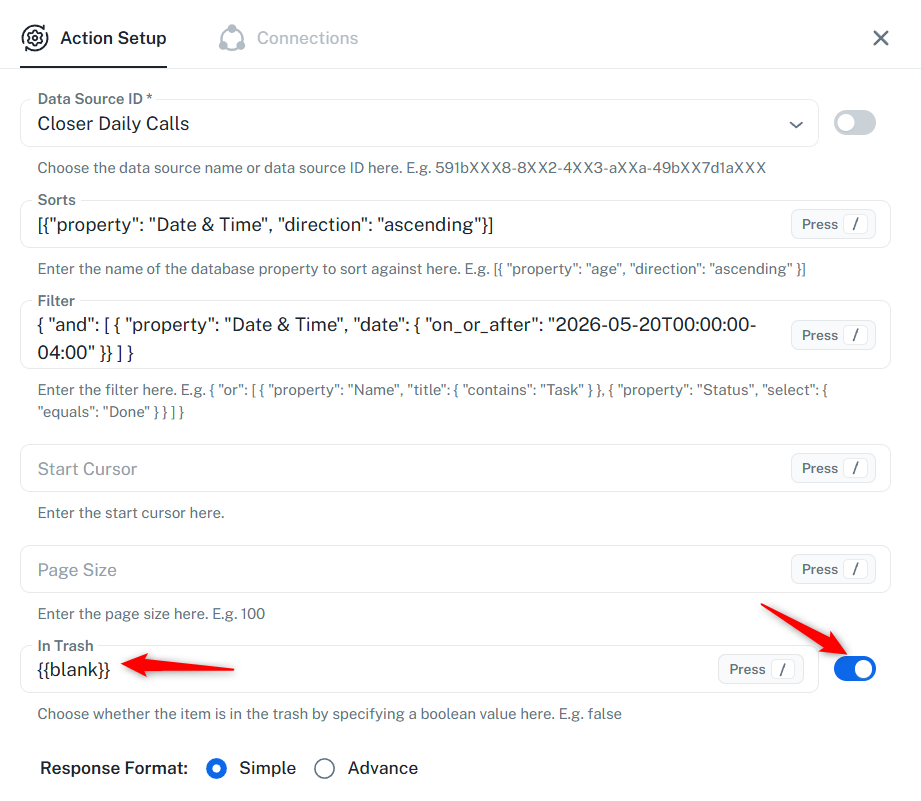Focus the Start Cursor input field
This screenshot has height=801, width=921.
click(405, 468)
